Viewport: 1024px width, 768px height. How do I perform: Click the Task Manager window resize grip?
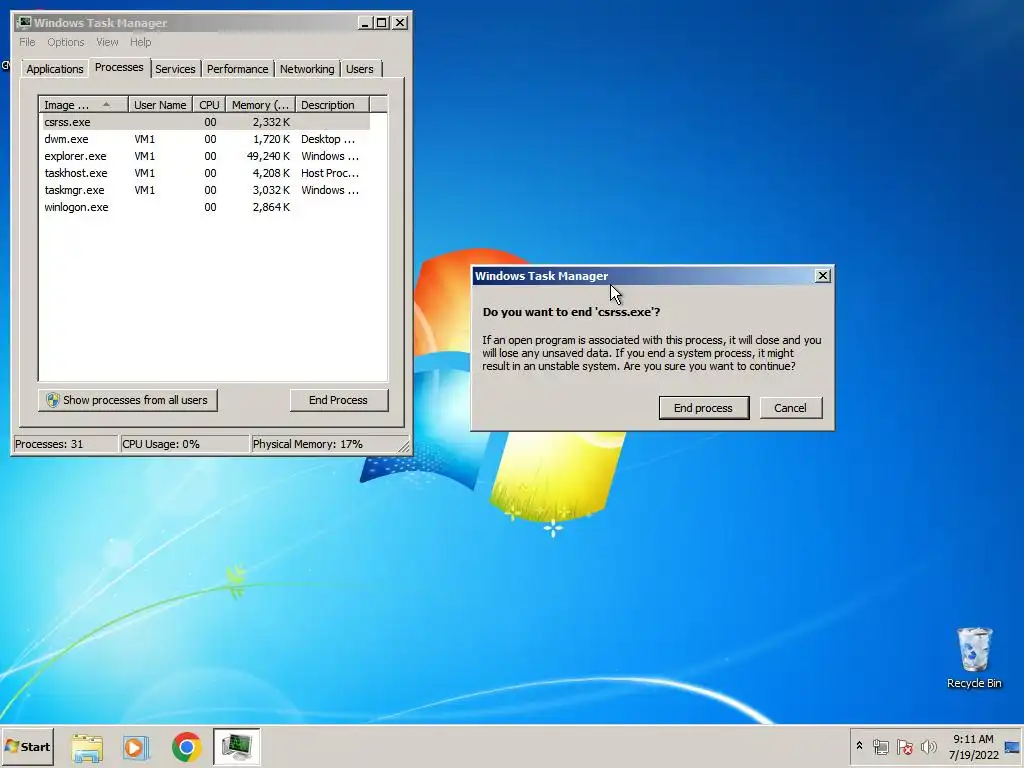(404, 447)
